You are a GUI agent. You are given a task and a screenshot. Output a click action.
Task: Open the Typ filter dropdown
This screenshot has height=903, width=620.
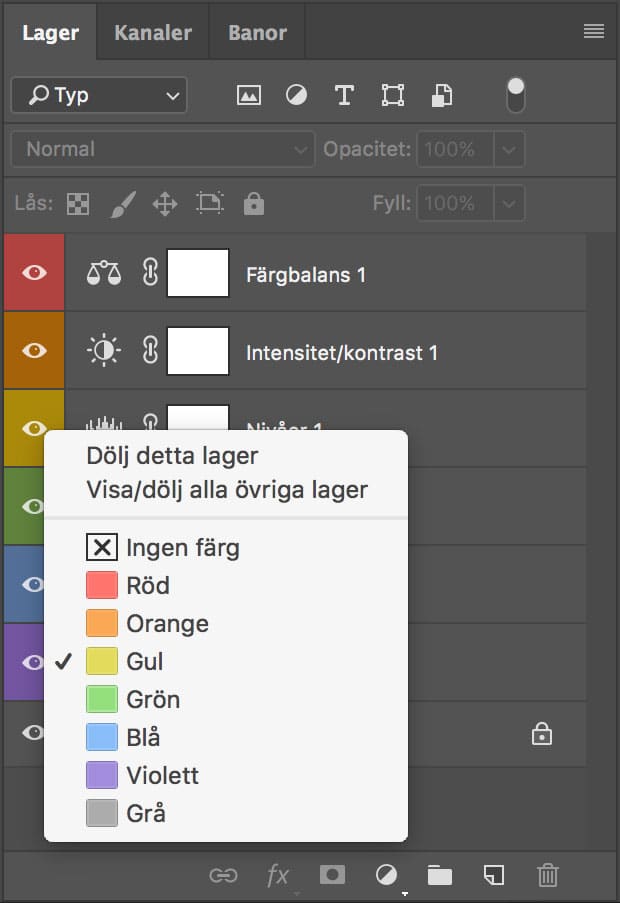(99, 95)
